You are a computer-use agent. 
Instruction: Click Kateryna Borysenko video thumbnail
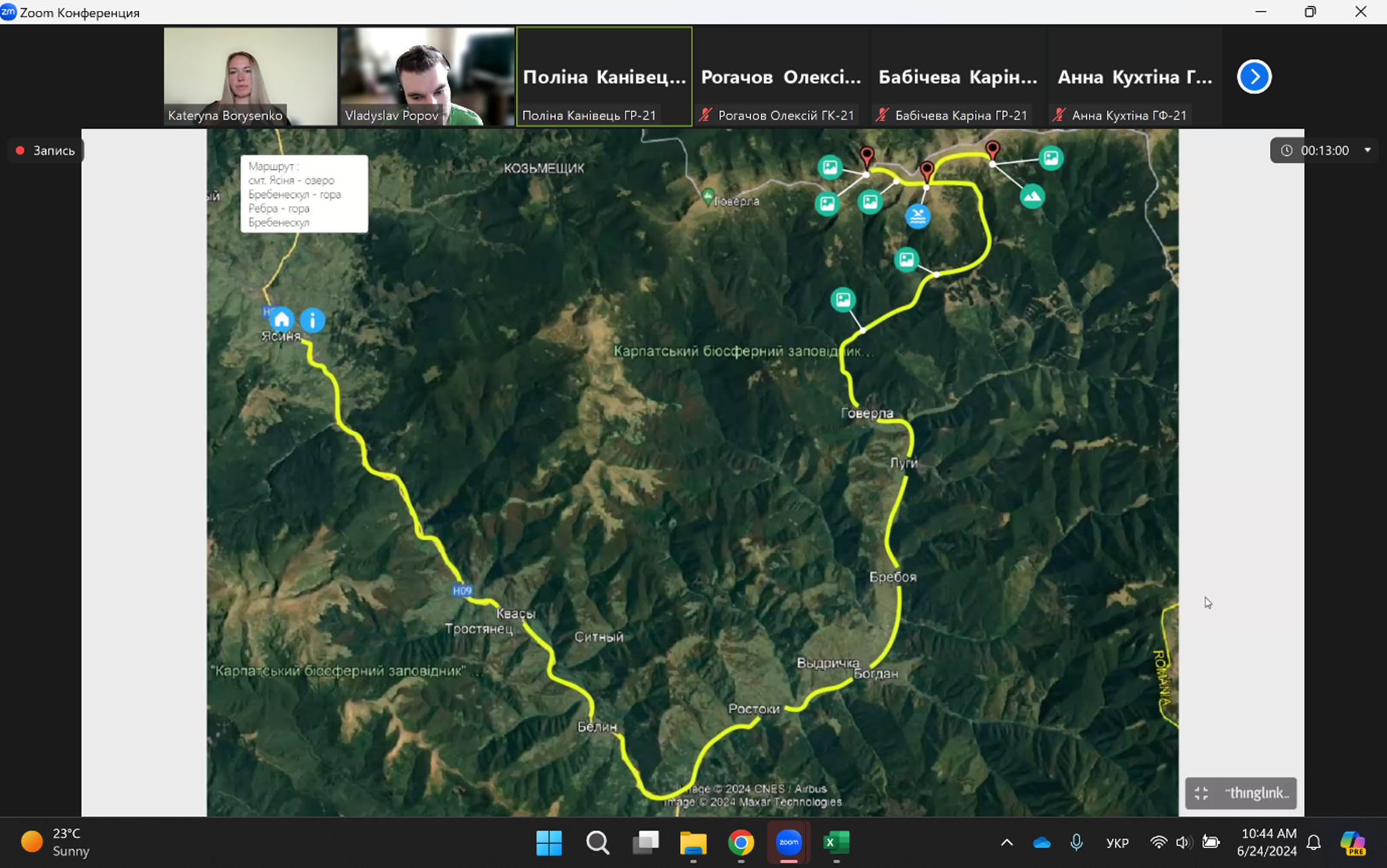coord(250,77)
